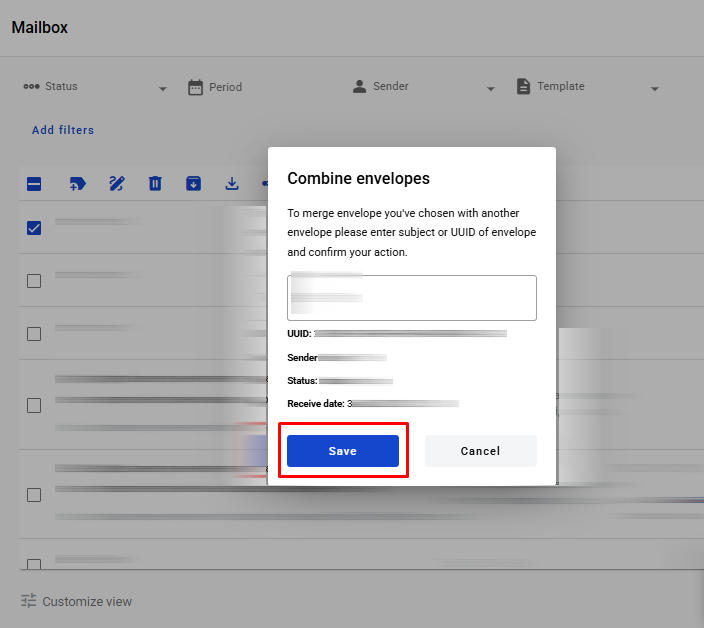The image size is (704, 628).
Task: Click the edit signature pen toolbar icon
Action: [117, 184]
